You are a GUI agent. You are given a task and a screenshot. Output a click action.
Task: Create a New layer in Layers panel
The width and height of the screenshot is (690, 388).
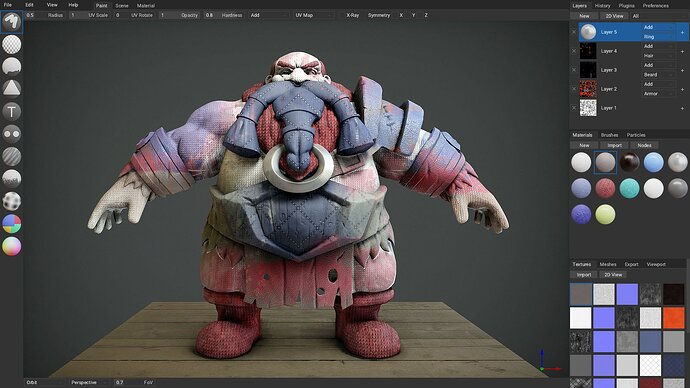point(584,16)
